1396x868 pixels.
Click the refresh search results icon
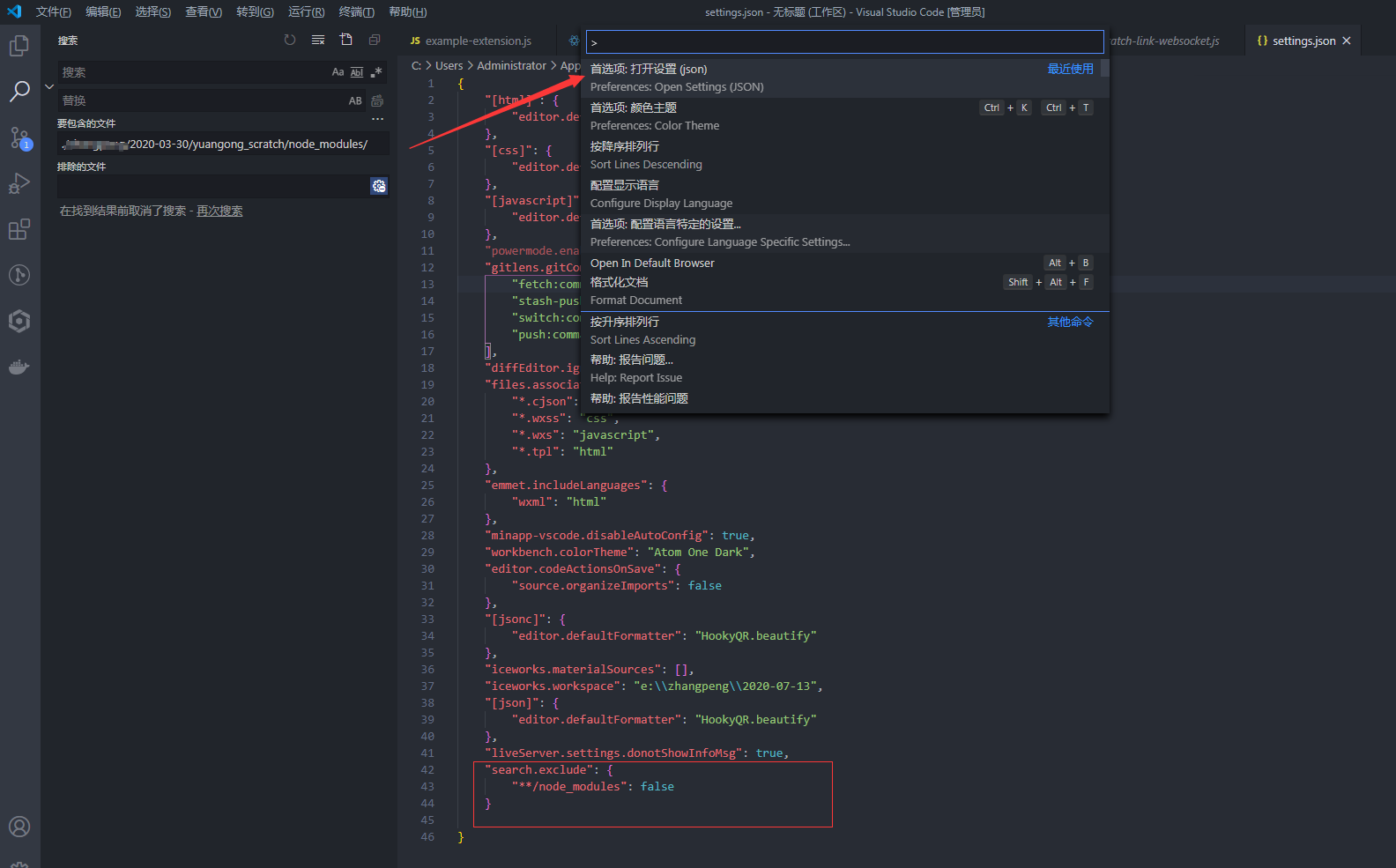[x=290, y=41]
